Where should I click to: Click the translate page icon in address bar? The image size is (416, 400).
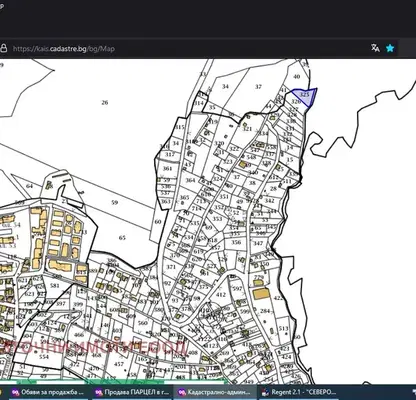(376, 48)
